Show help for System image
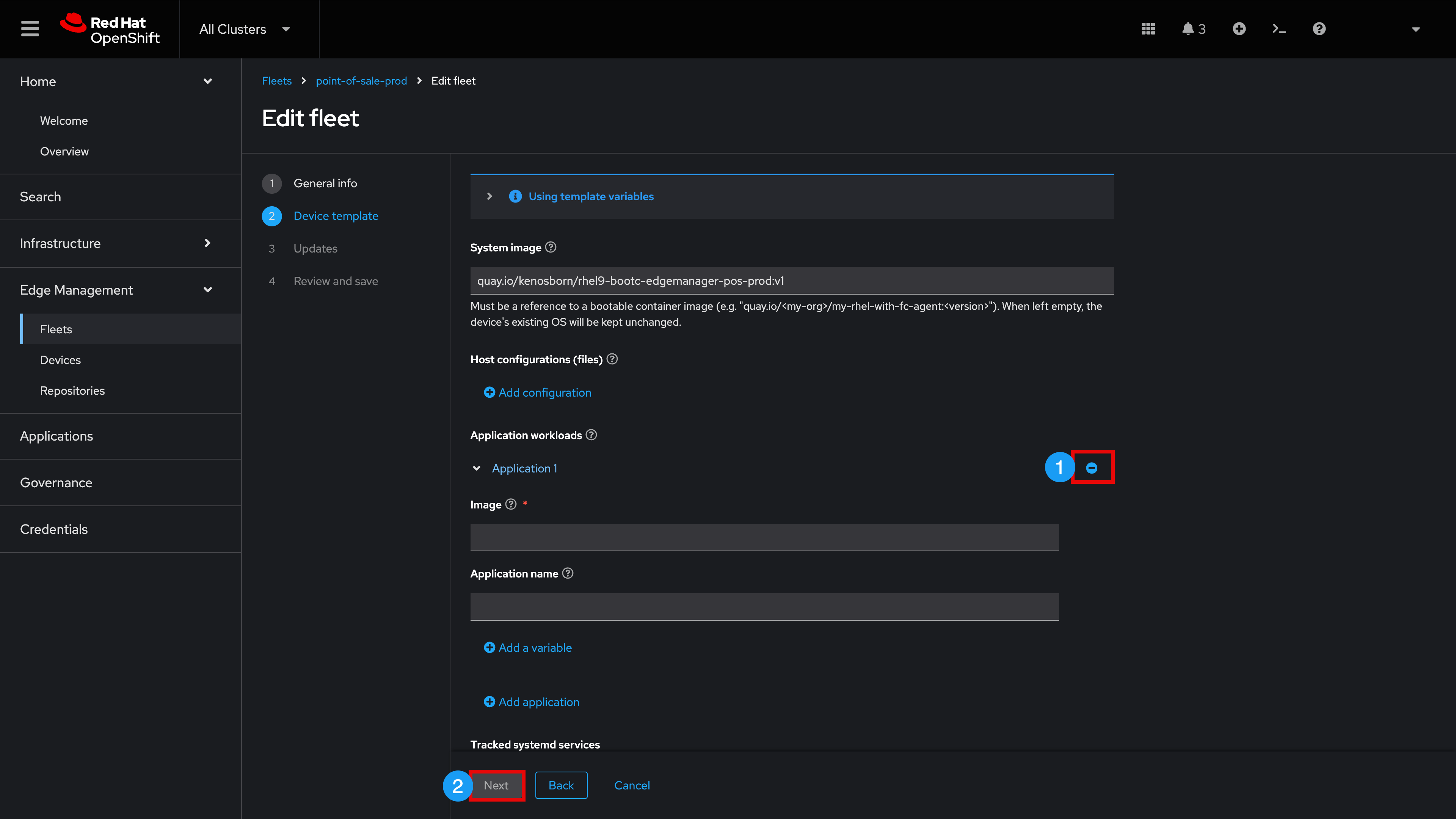Screen dimensions: 1456x819 click(551, 247)
